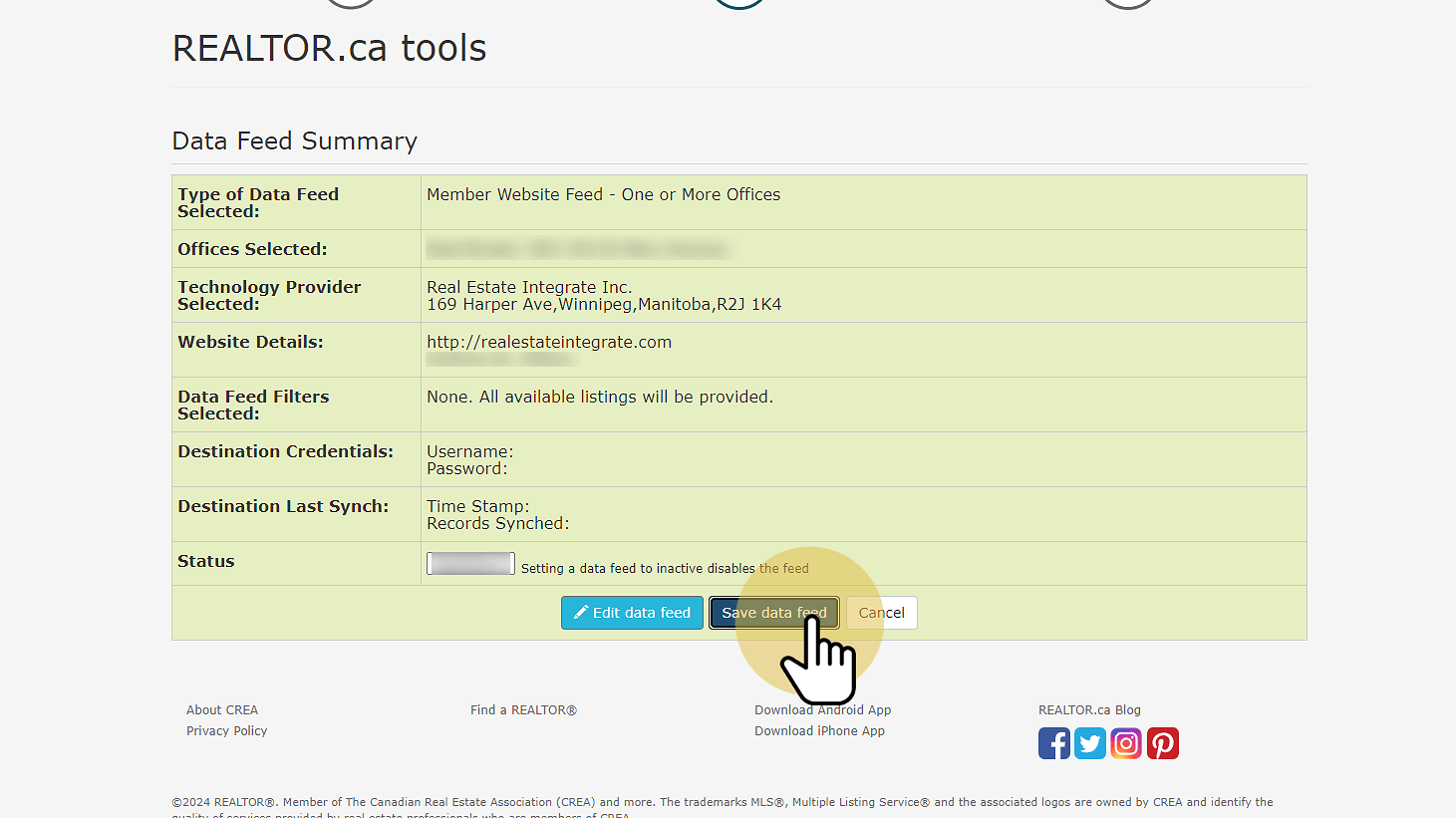
Task: Select the "Username:" text
Action: (470, 451)
